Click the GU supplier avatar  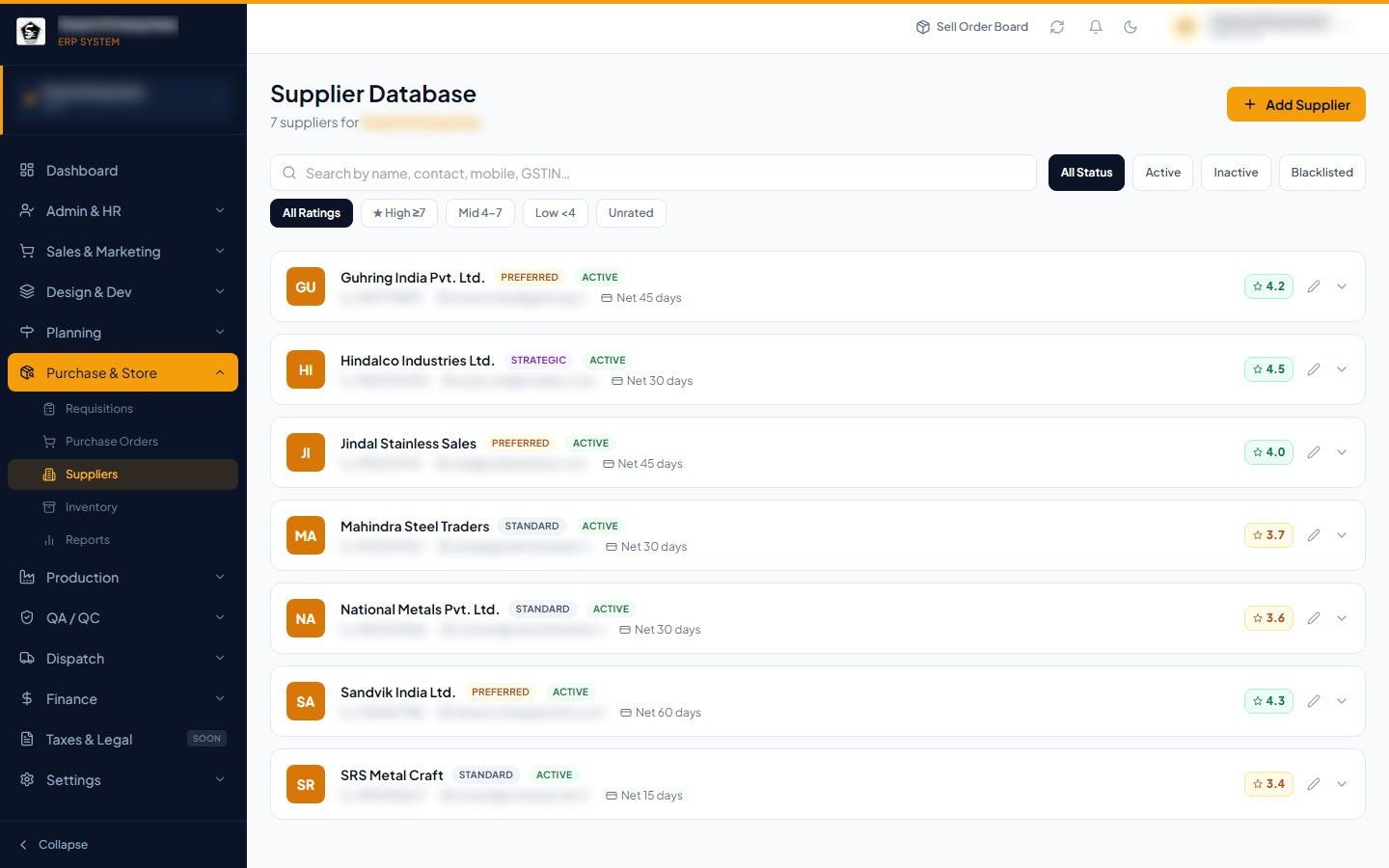pyautogui.click(x=306, y=286)
